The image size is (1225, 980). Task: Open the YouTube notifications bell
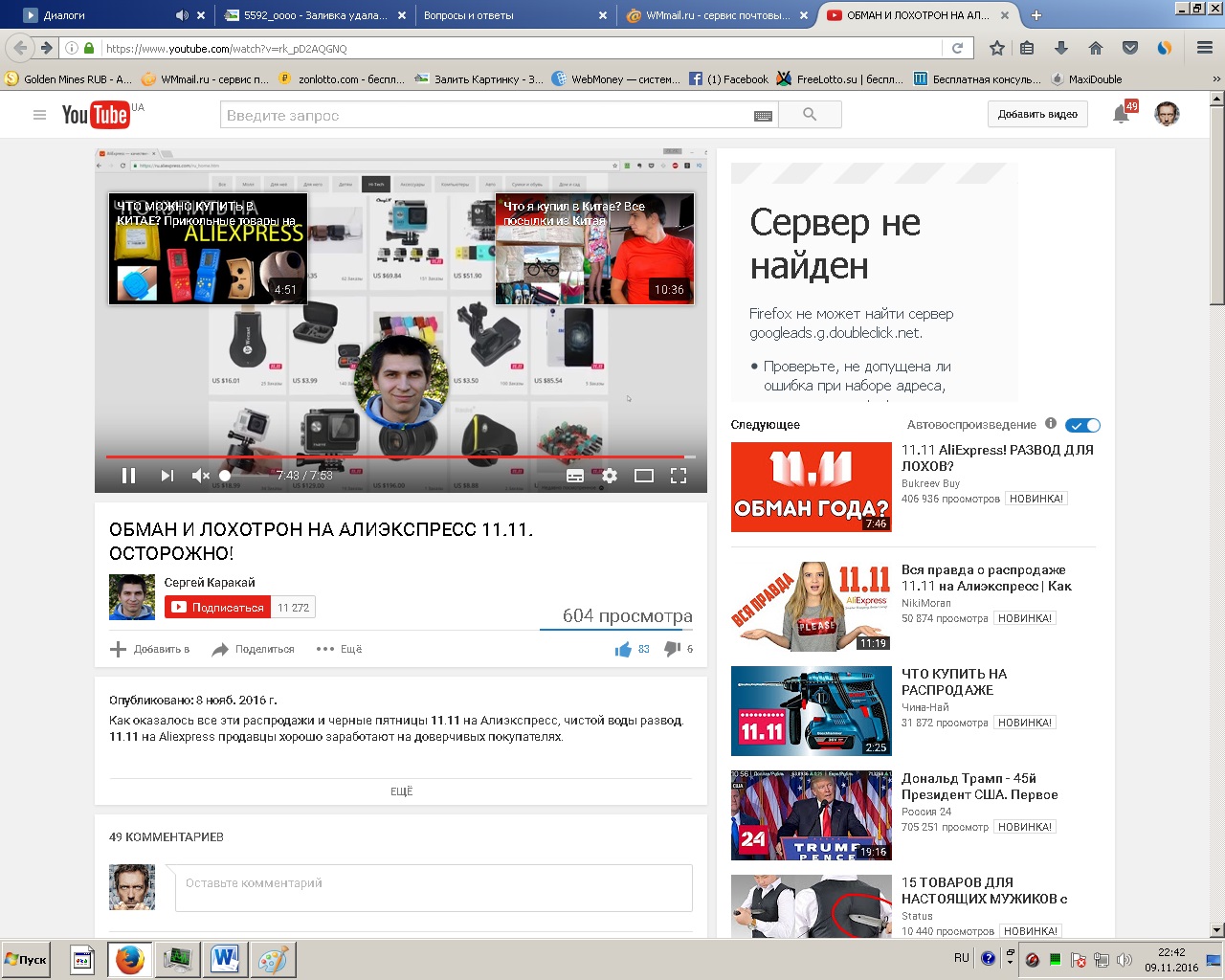click(1121, 115)
